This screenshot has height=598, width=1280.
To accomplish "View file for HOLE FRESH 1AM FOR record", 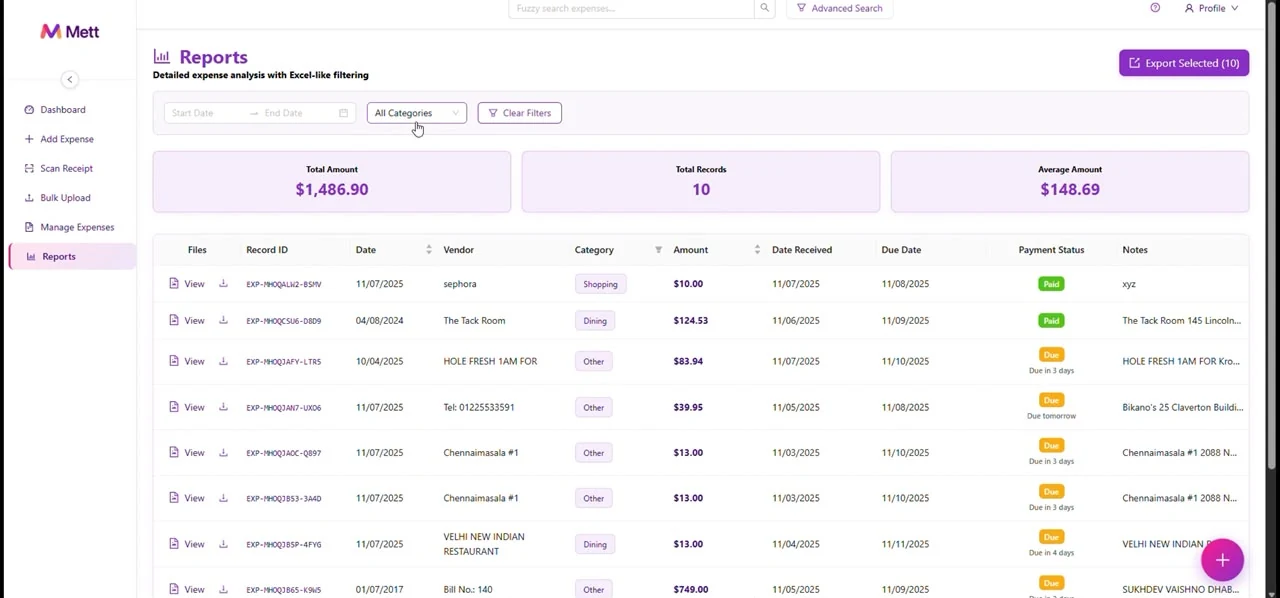I will pos(187,361).
